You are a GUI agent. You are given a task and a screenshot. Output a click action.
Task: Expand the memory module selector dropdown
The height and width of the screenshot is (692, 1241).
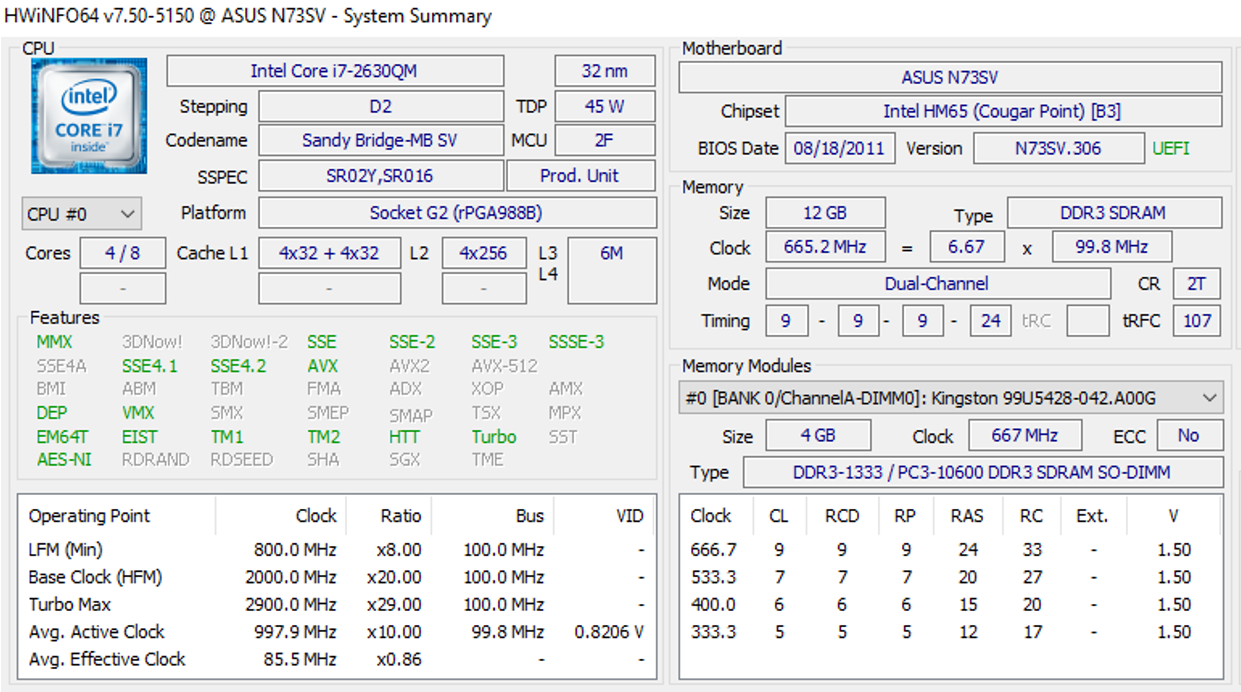tap(951, 398)
